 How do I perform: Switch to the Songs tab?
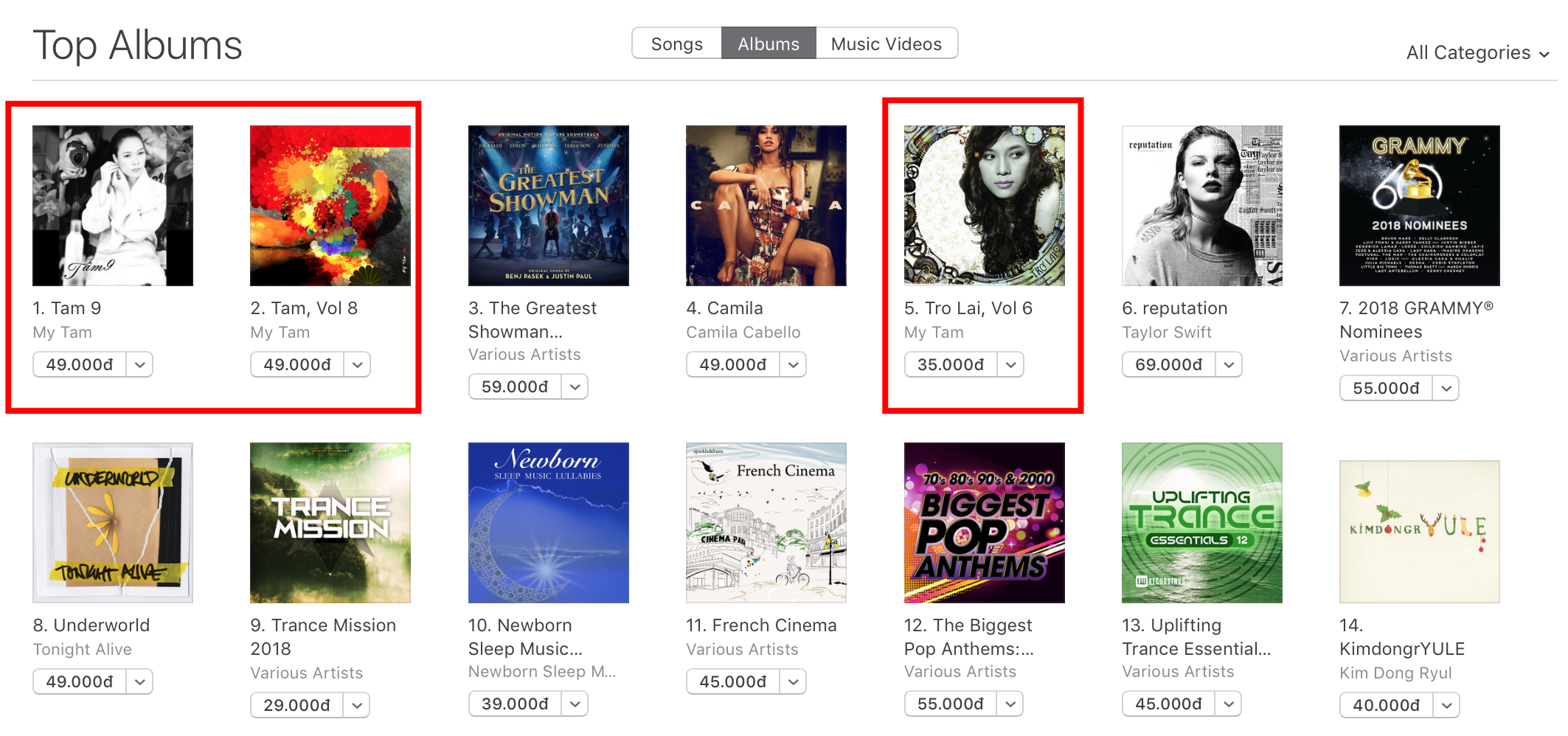(676, 44)
